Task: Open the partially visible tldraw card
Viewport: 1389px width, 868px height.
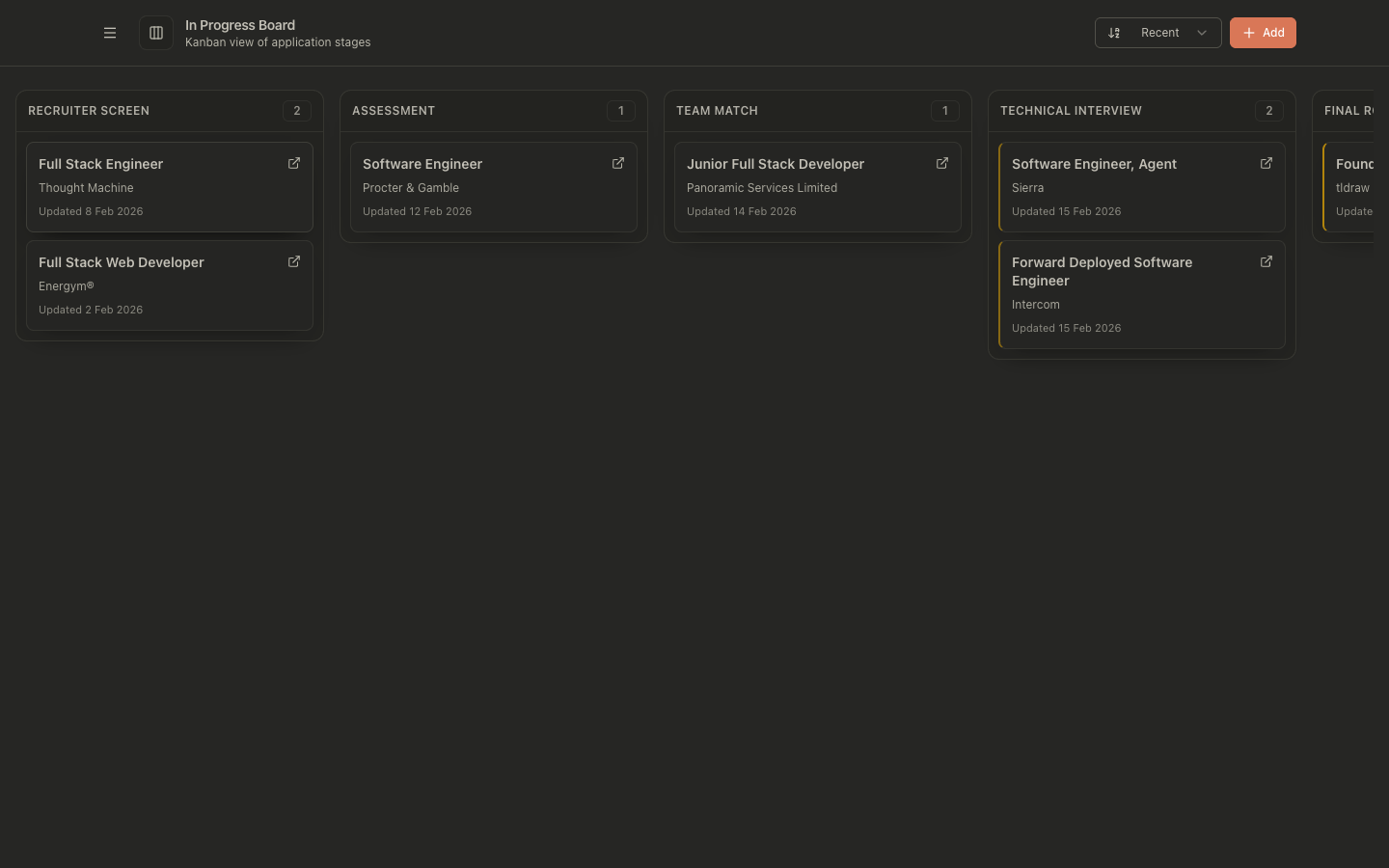Action: (1352, 188)
